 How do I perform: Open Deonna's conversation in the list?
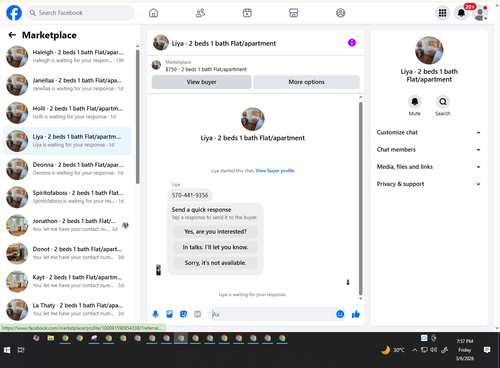tap(67, 169)
